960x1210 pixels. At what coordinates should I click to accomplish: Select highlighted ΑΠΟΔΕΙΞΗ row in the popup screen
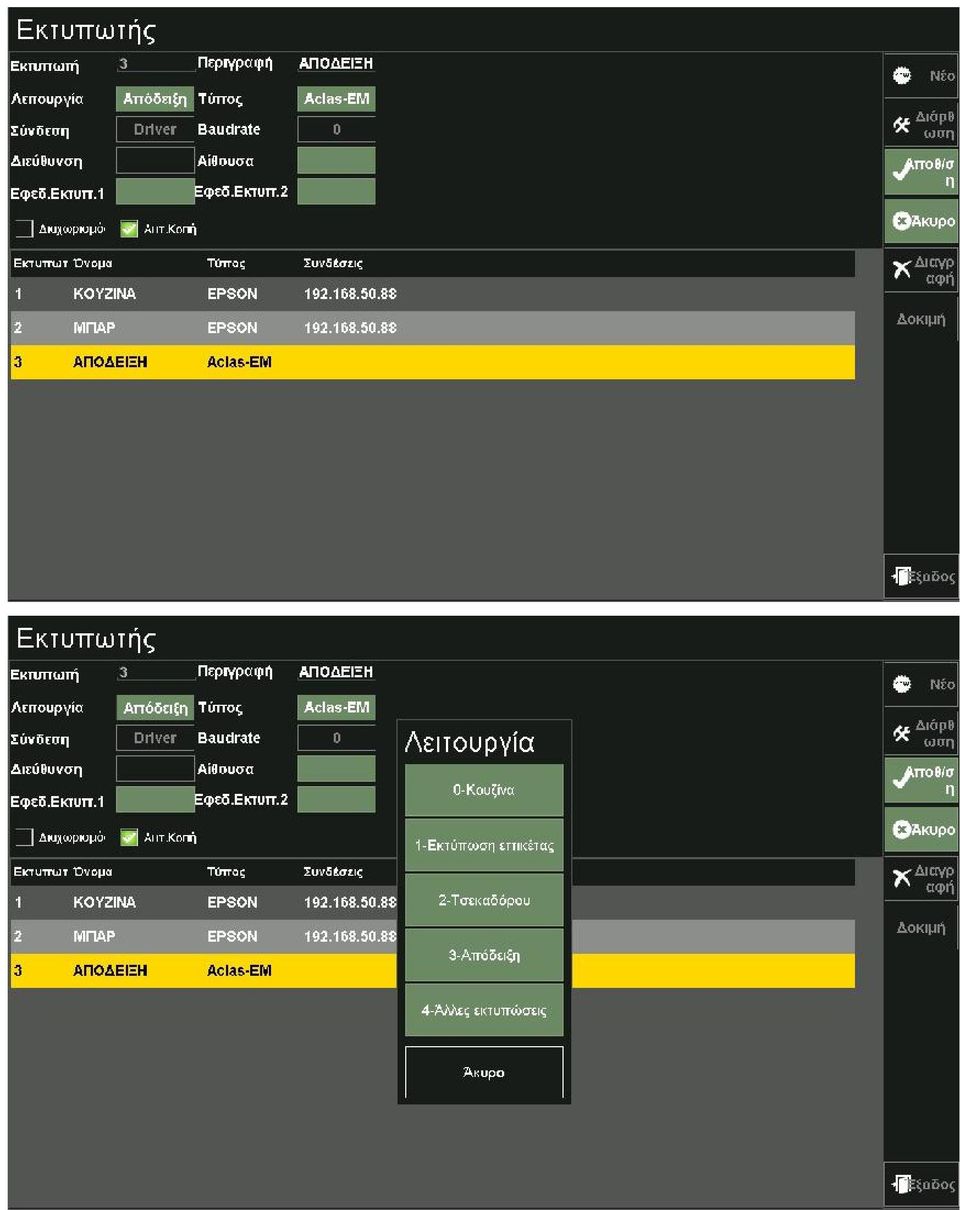point(433,970)
